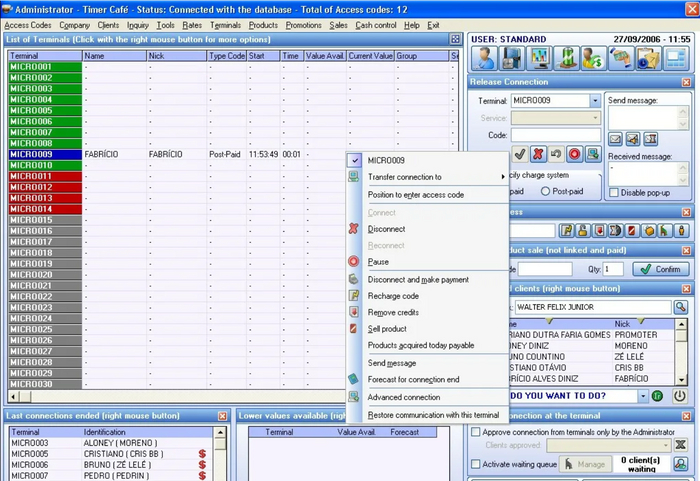Click the sigma icon in quick access bar
Image resolution: width=700 pixels, height=481 pixels.
click(616, 231)
